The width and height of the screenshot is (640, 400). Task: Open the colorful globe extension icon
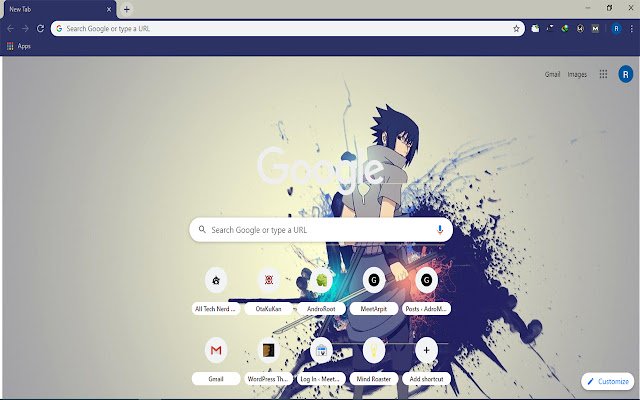pyautogui.click(x=565, y=29)
